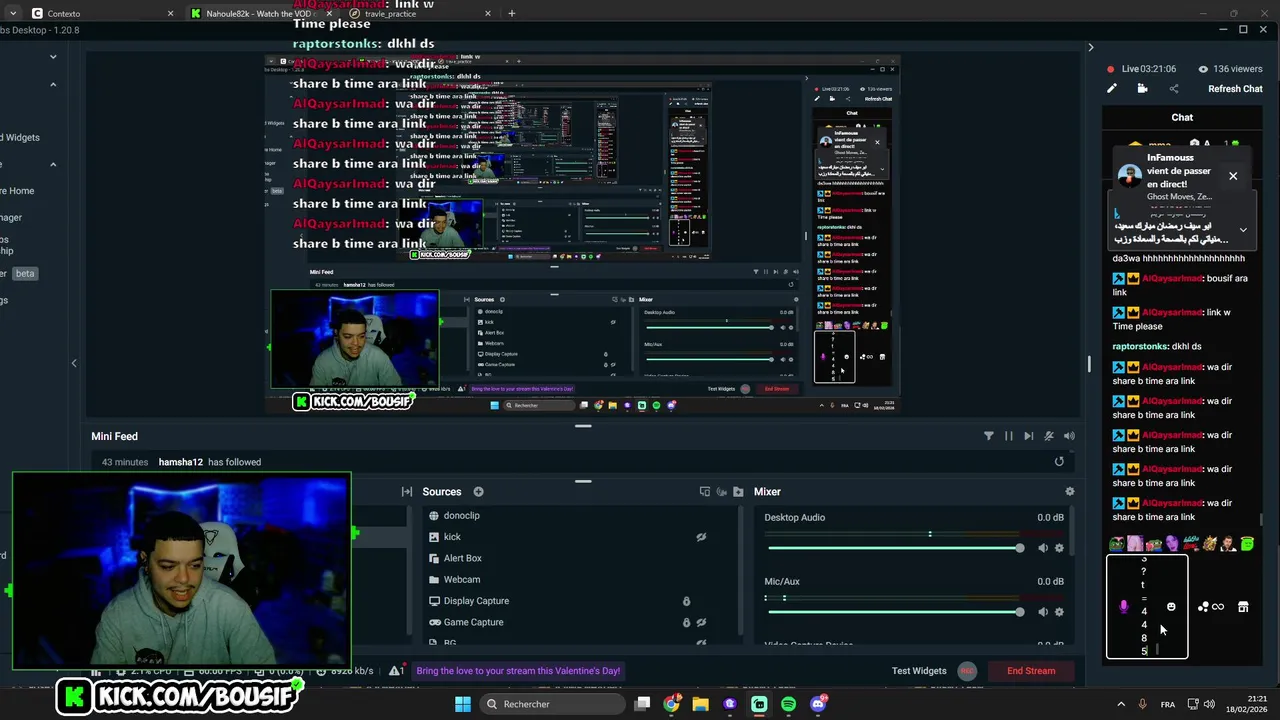This screenshot has width=1280, height=720.
Task: Click the purple microphone icon in chat
Action: [1124, 607]
